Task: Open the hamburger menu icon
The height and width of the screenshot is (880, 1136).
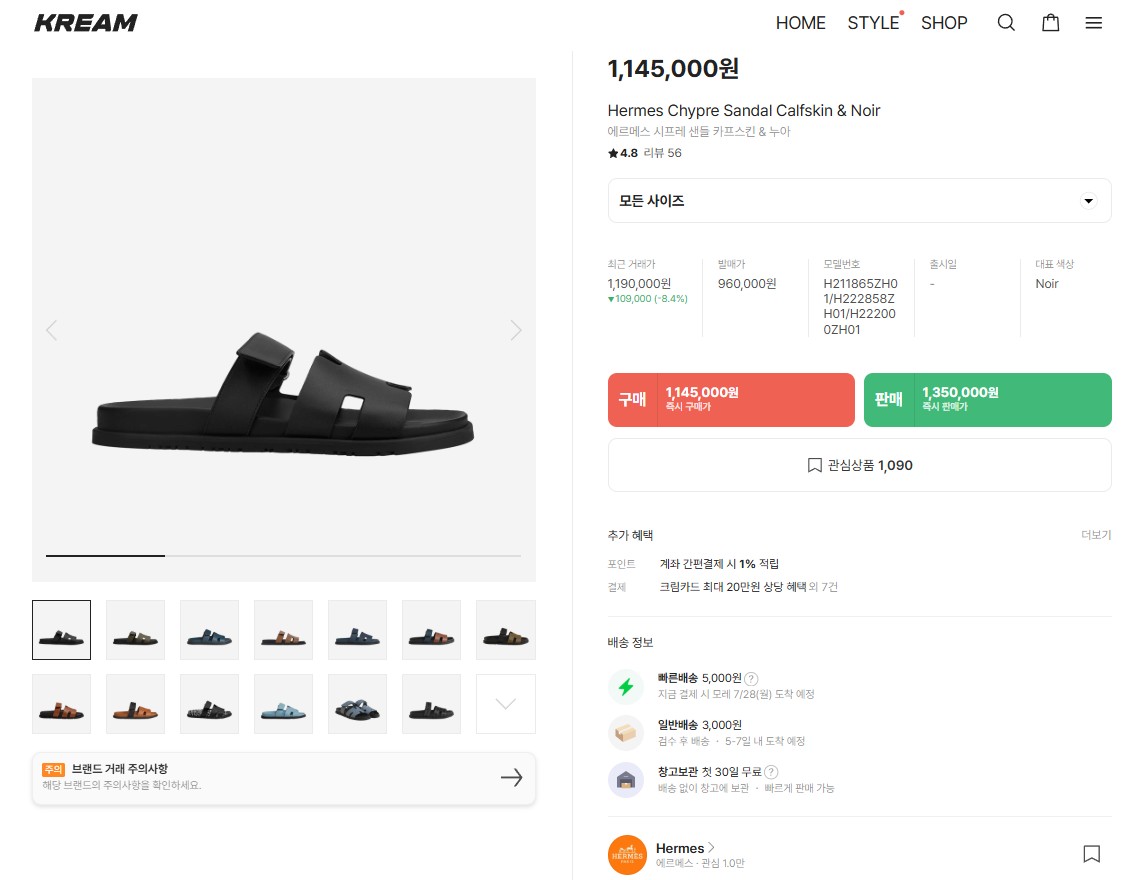Action: click(x=1094, y=23)
